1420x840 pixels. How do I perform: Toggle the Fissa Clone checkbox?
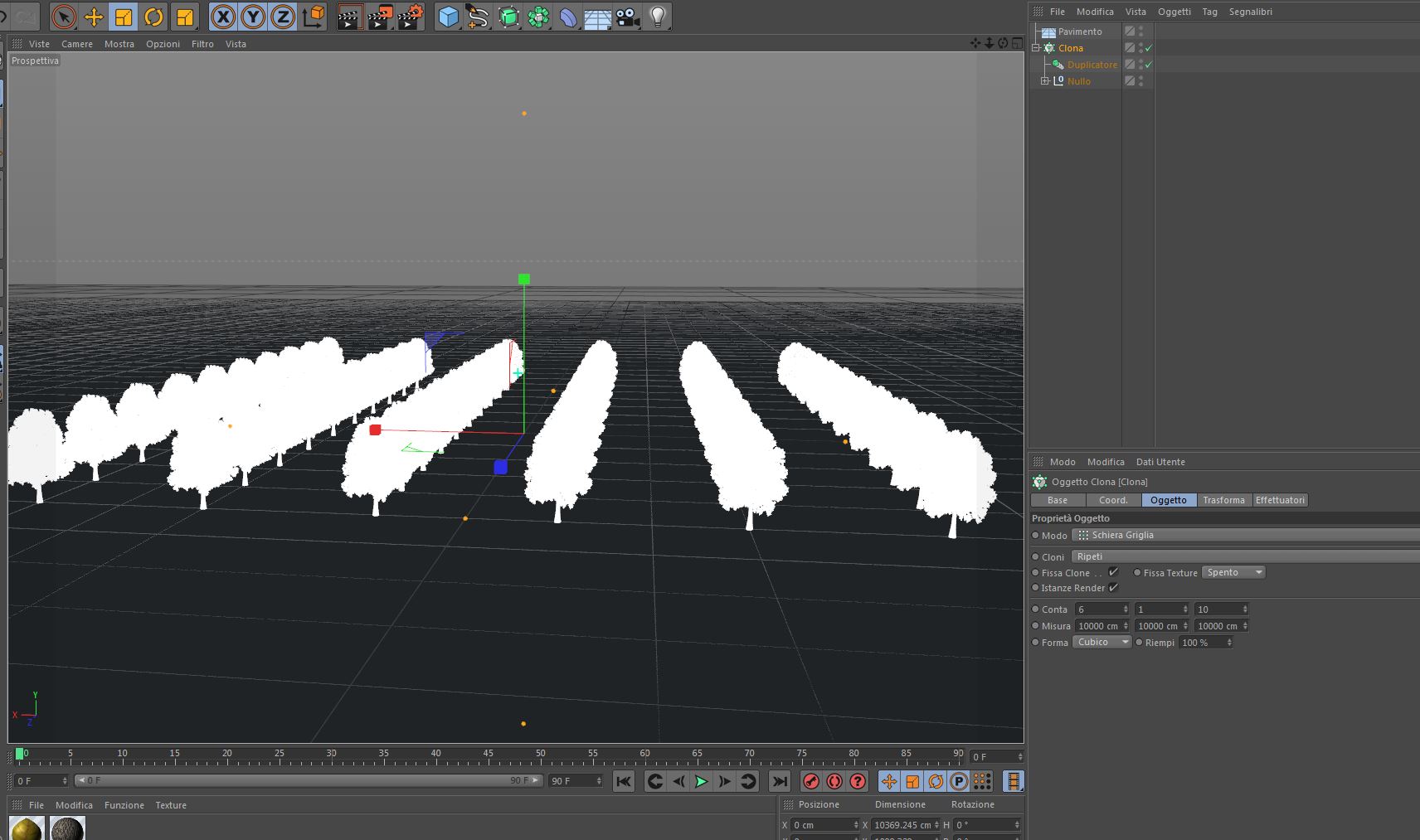tap(1113, 572)
